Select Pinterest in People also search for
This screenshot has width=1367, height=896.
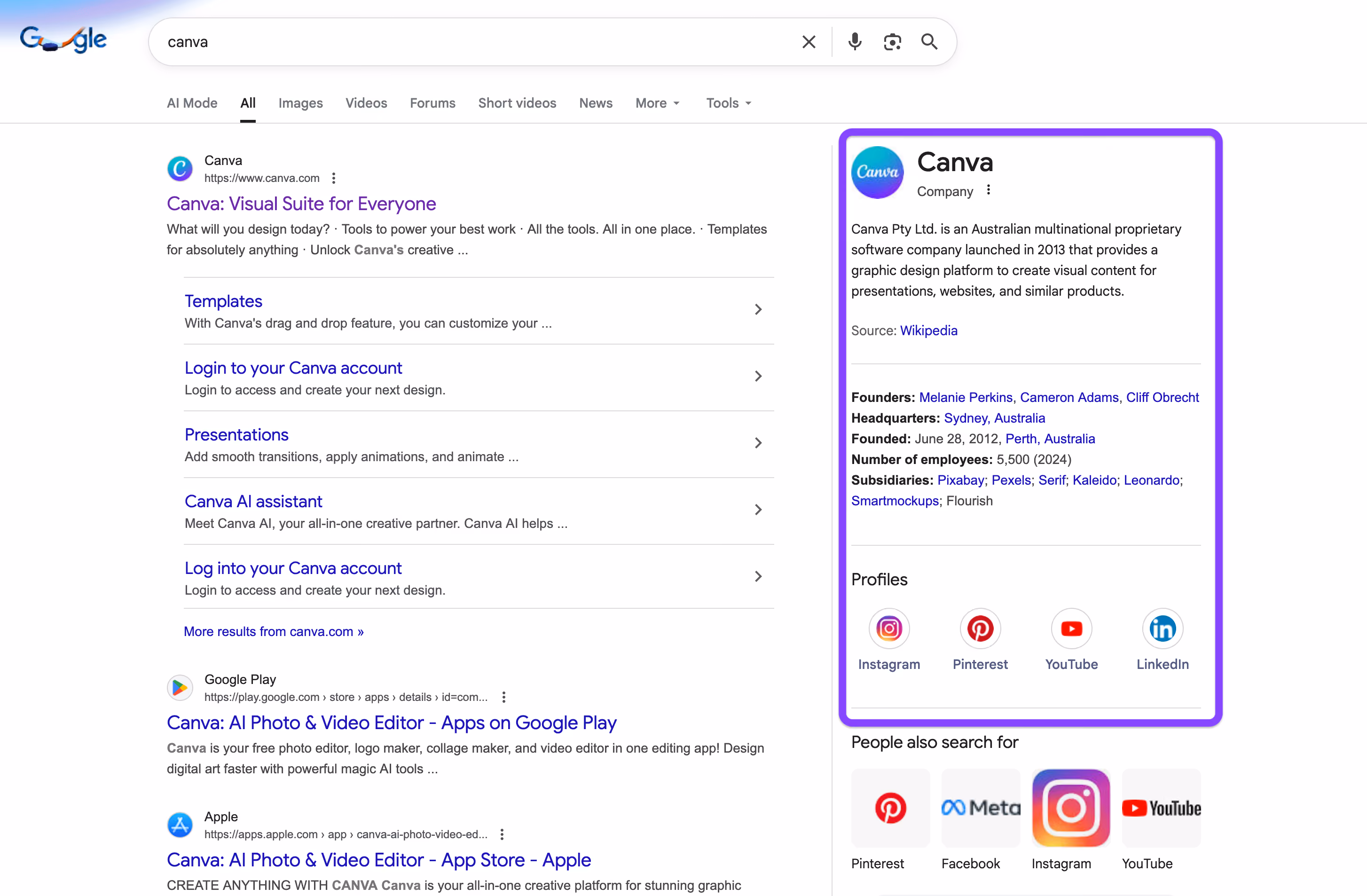click(x=890, y=808)
